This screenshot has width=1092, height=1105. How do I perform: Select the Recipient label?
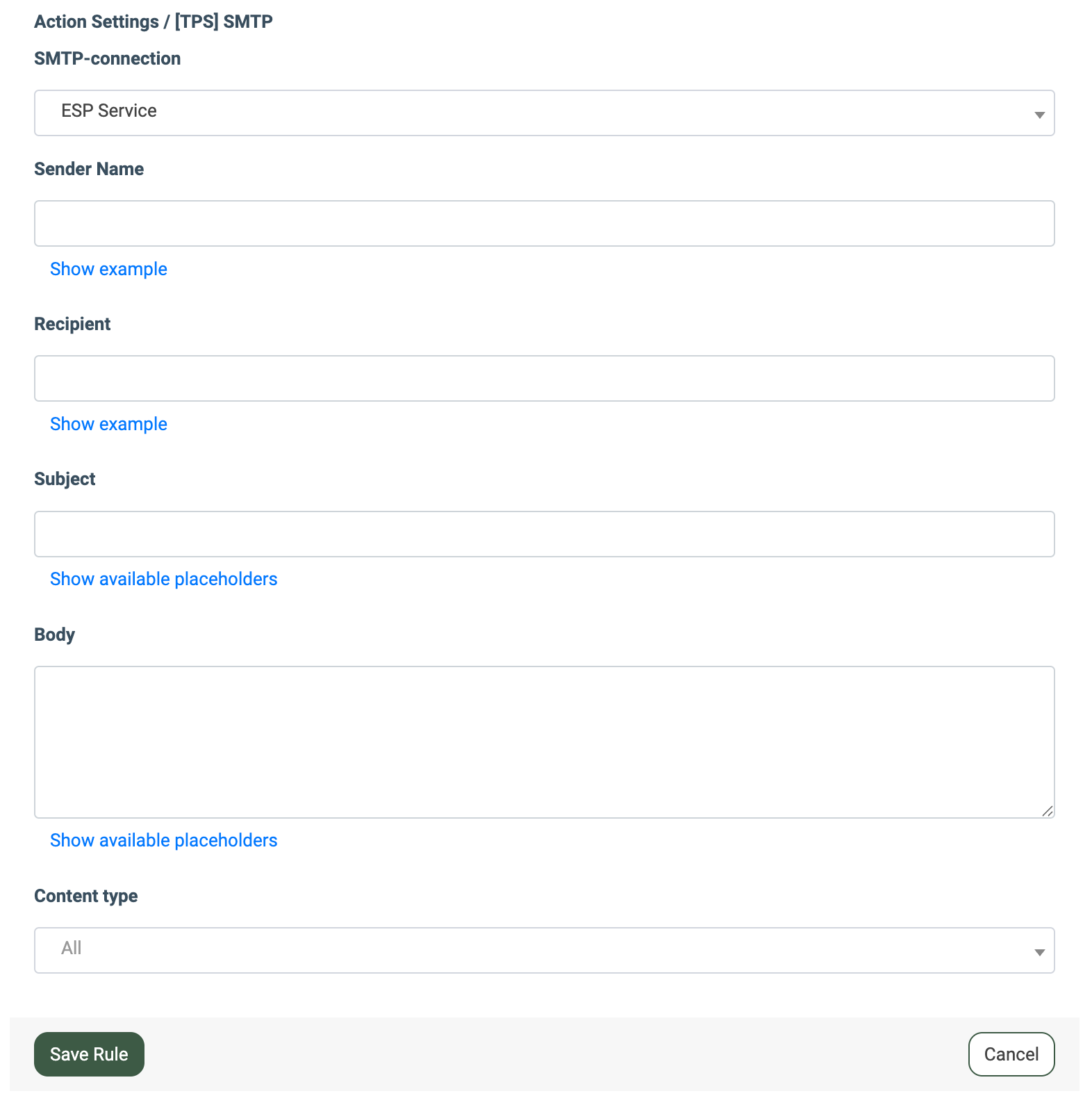(72, 324)
